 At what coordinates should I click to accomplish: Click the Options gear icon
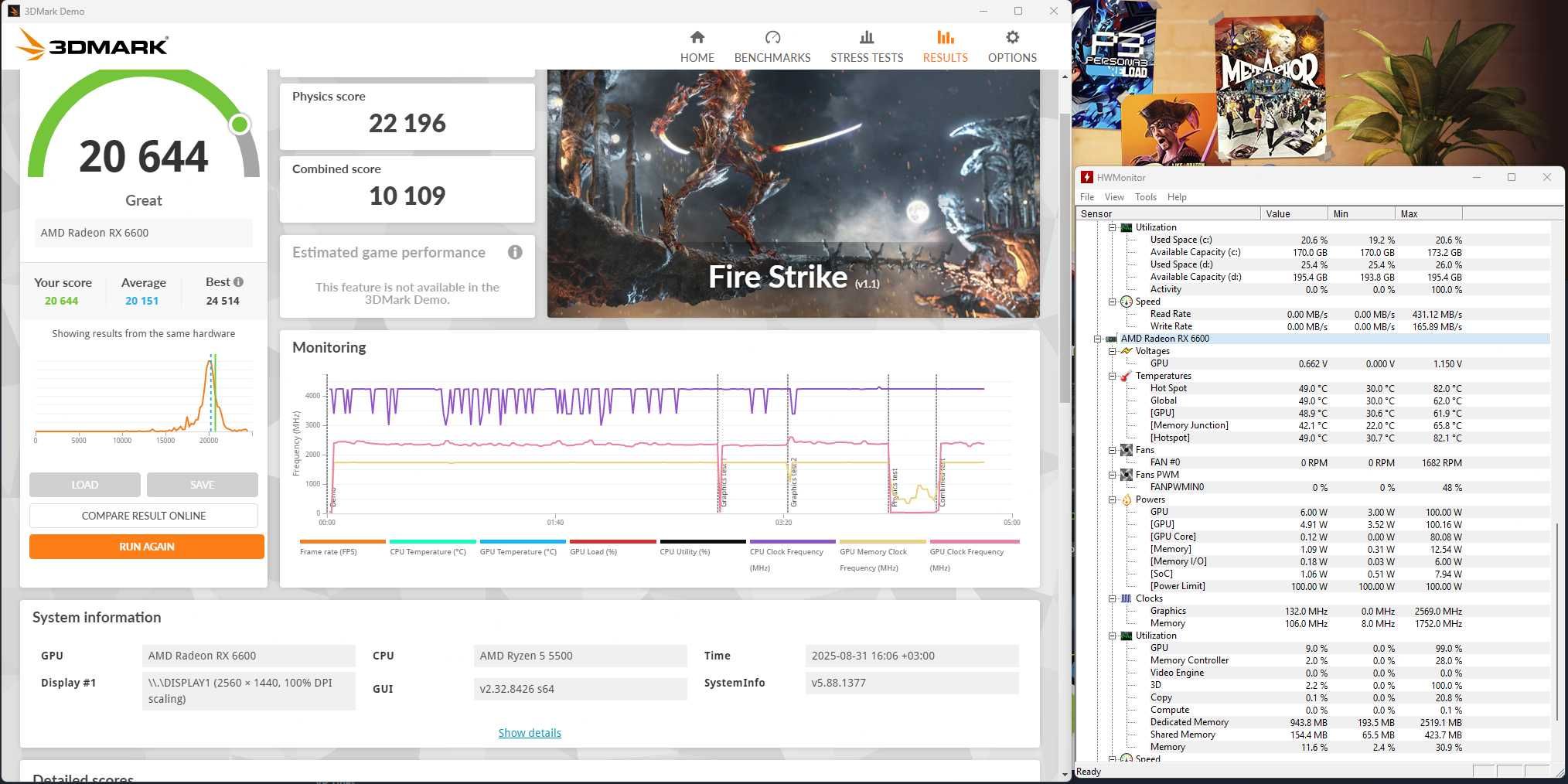pos(1012,37)
